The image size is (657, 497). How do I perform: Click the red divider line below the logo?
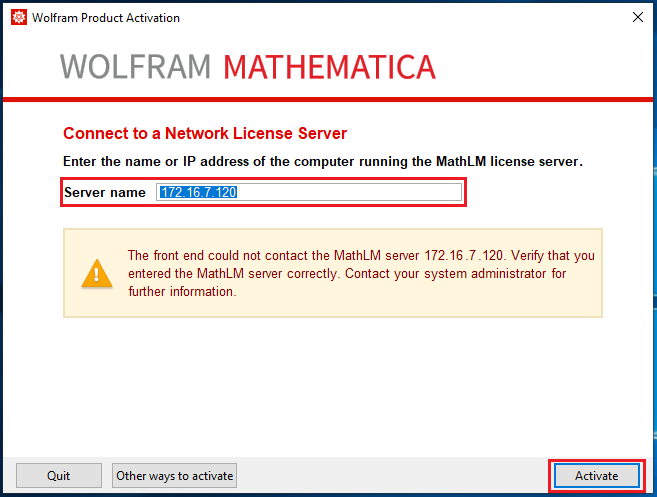coord(328,99)
